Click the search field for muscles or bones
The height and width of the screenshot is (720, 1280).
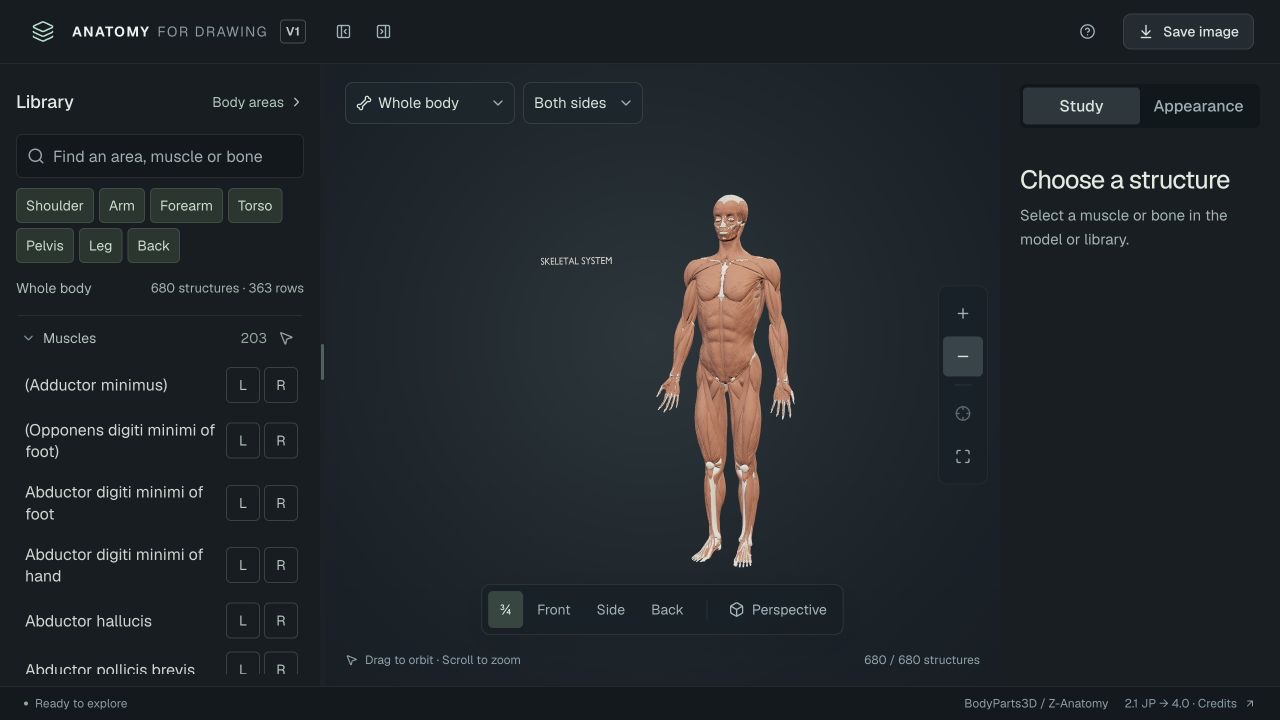click(160, 156)
